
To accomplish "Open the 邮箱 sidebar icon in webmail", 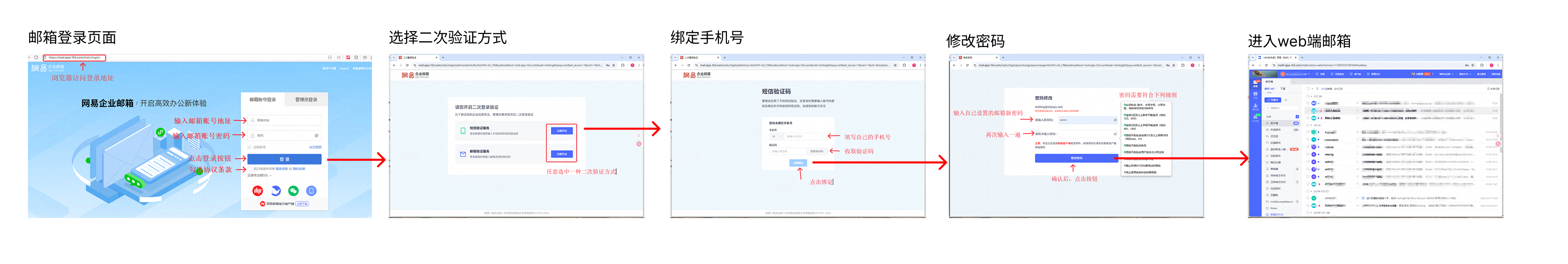I will point(1256,83).
